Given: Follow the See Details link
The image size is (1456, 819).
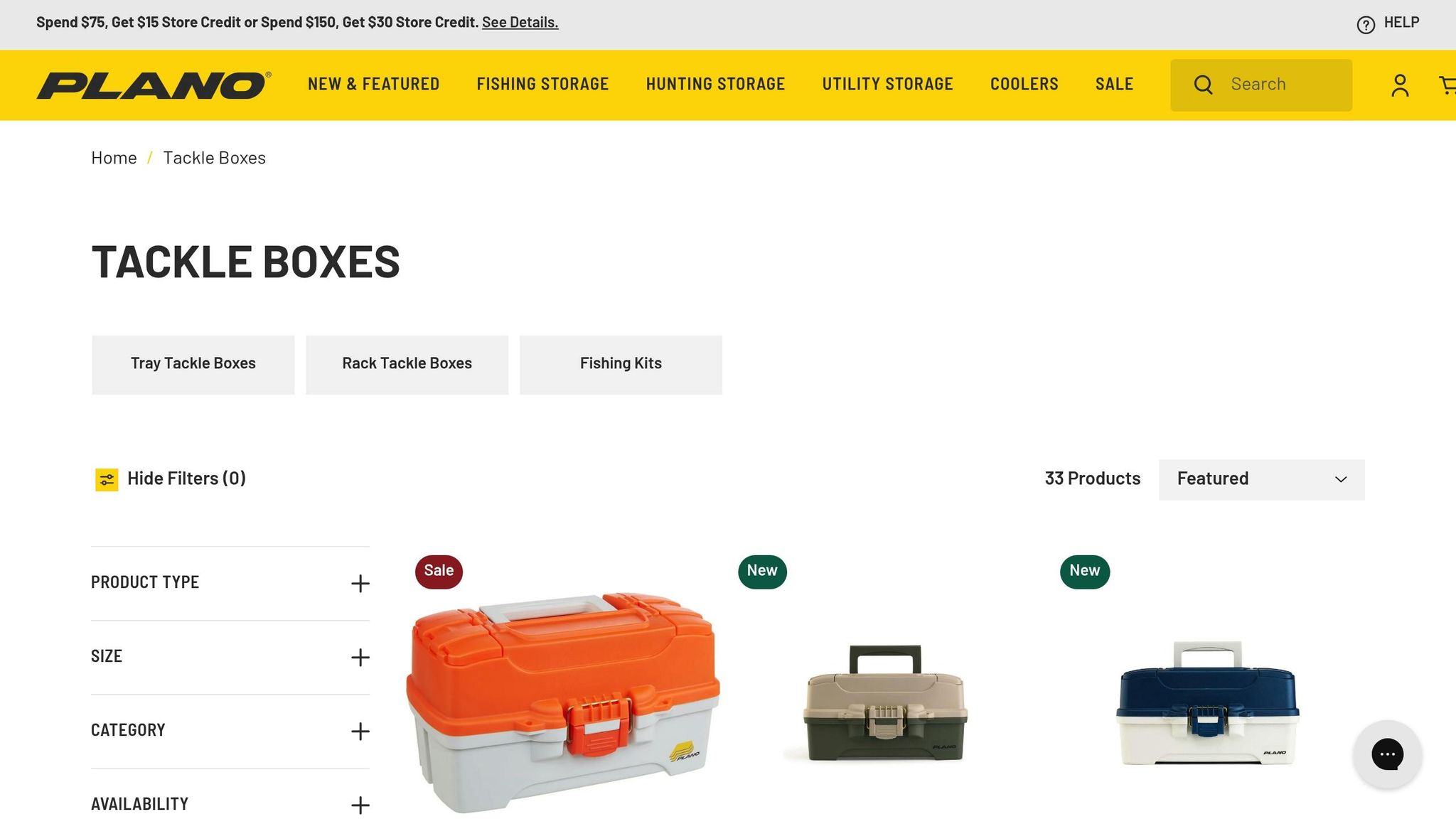Looking at the screenshot, I should click(x=520, y=22).
